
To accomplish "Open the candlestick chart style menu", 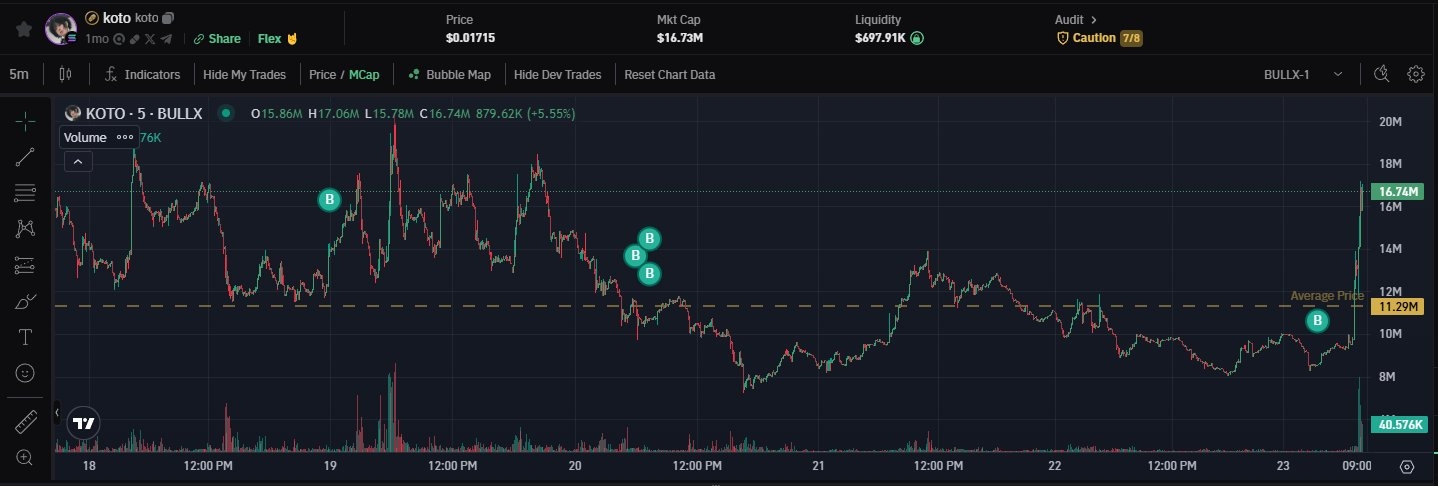I will 66,74.
